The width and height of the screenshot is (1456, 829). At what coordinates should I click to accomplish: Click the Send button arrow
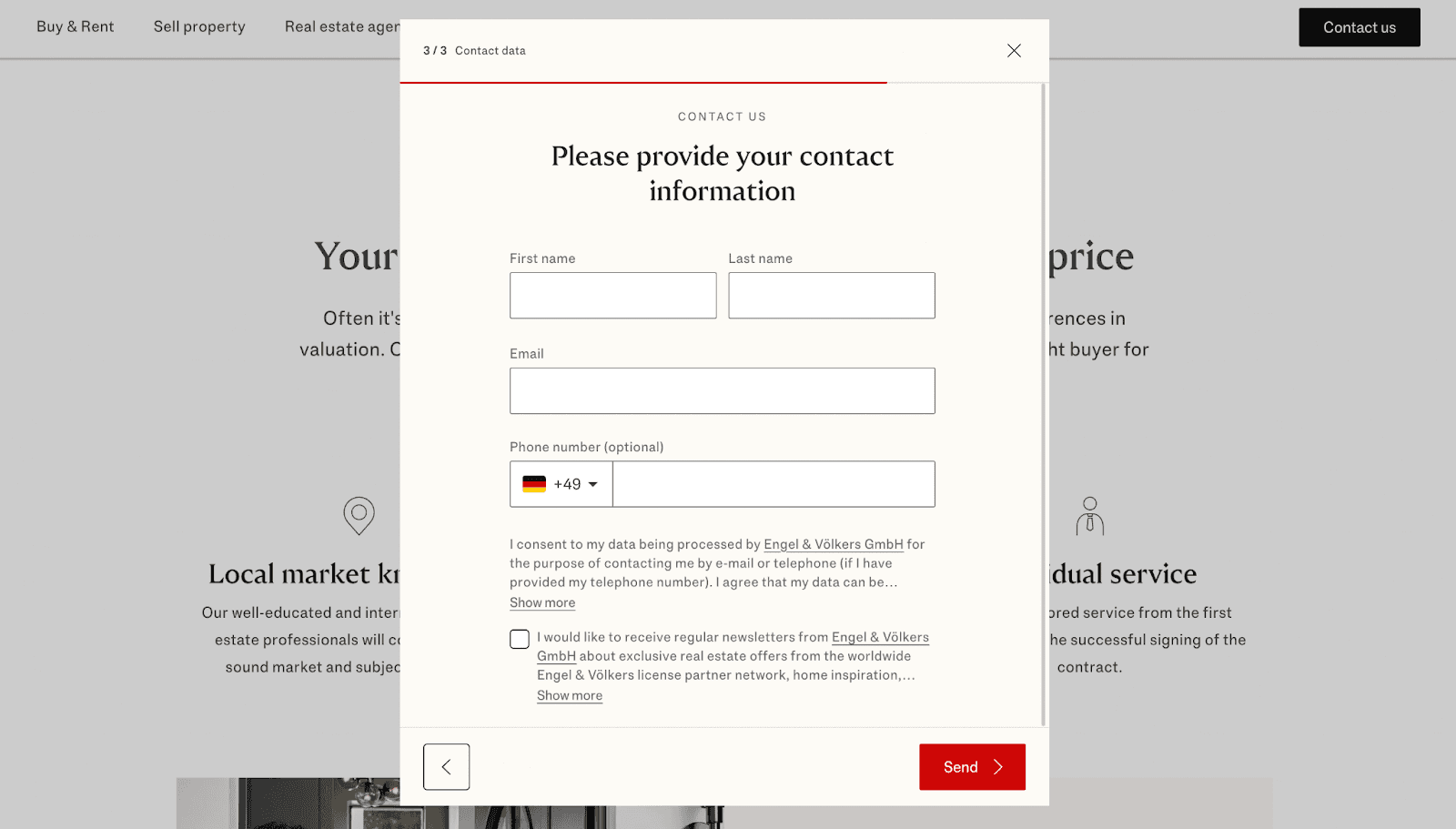click(x=998, y=767)
